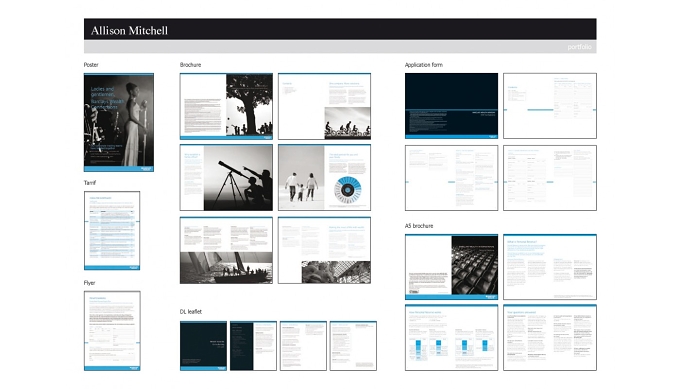Image resolution: width=680 pixels, height=389 pixels.
Task: Click the 'Flyer' section label
Action: pos(89,283)
